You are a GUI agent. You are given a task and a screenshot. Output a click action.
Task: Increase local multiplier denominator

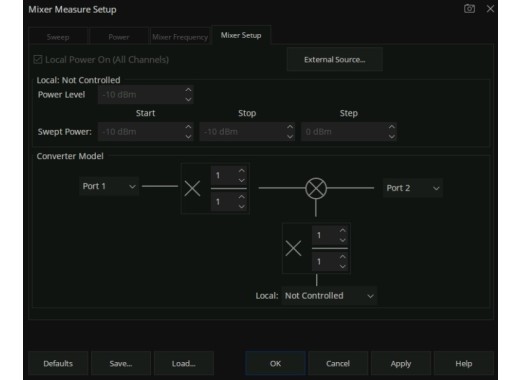pos(343,257)
